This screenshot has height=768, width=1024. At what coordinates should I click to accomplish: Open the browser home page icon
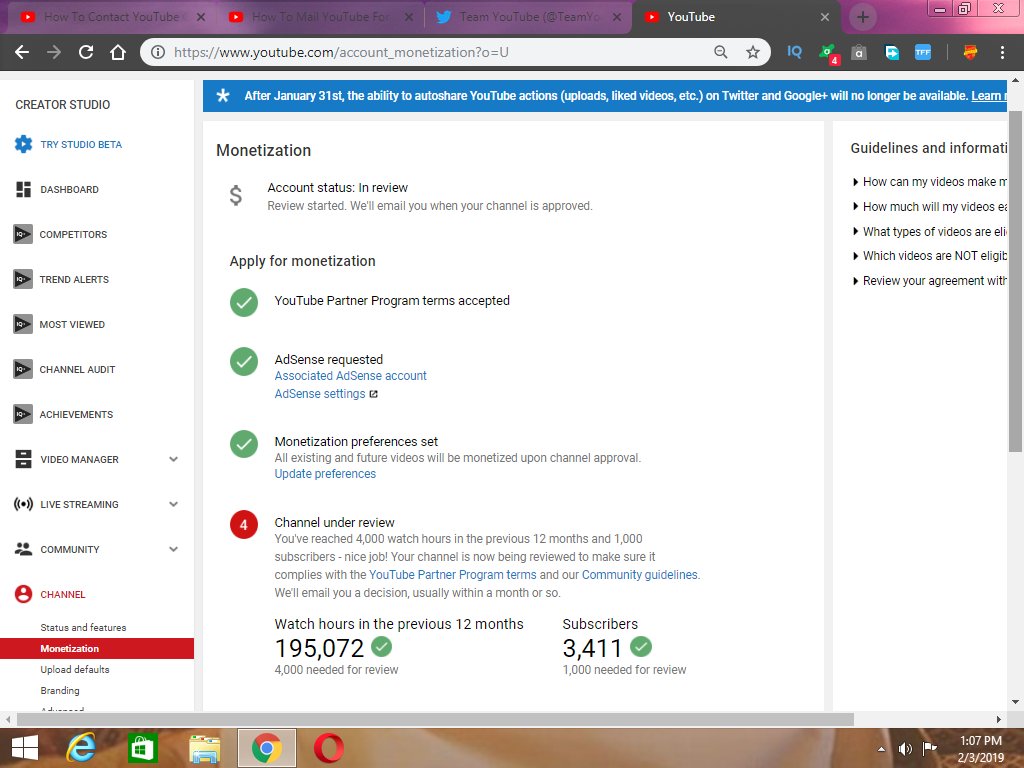118,52
